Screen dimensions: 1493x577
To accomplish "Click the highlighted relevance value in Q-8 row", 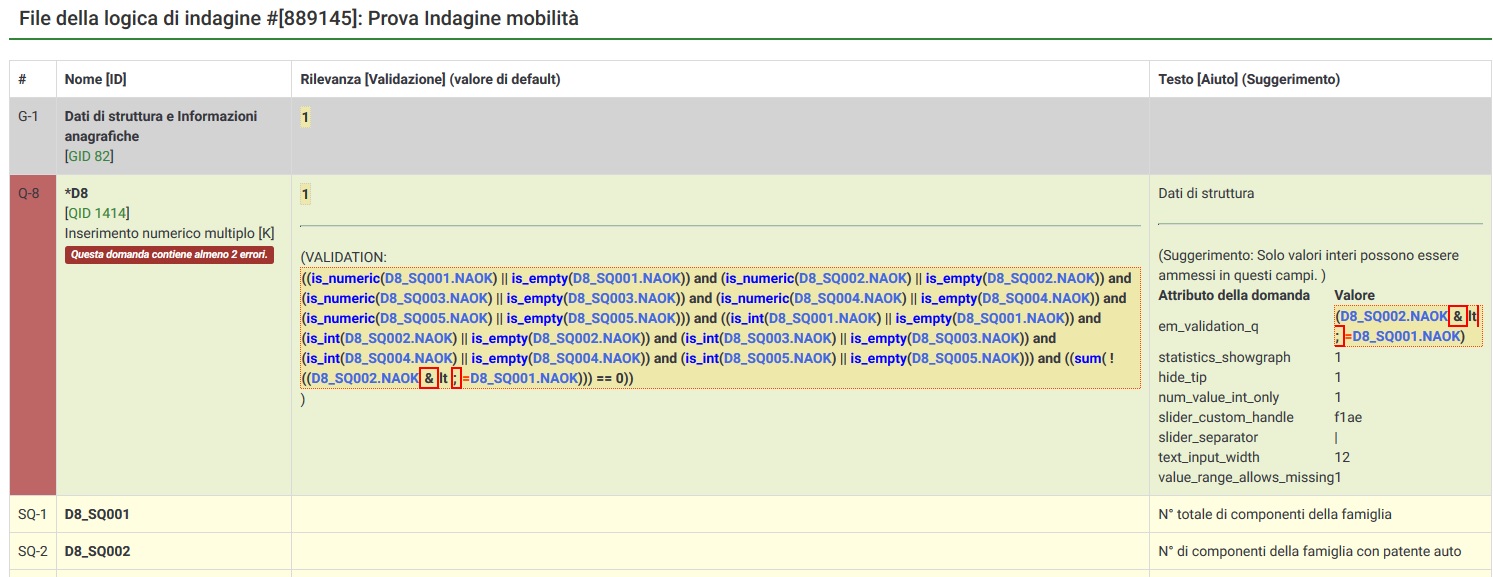I will pos(305,194).
